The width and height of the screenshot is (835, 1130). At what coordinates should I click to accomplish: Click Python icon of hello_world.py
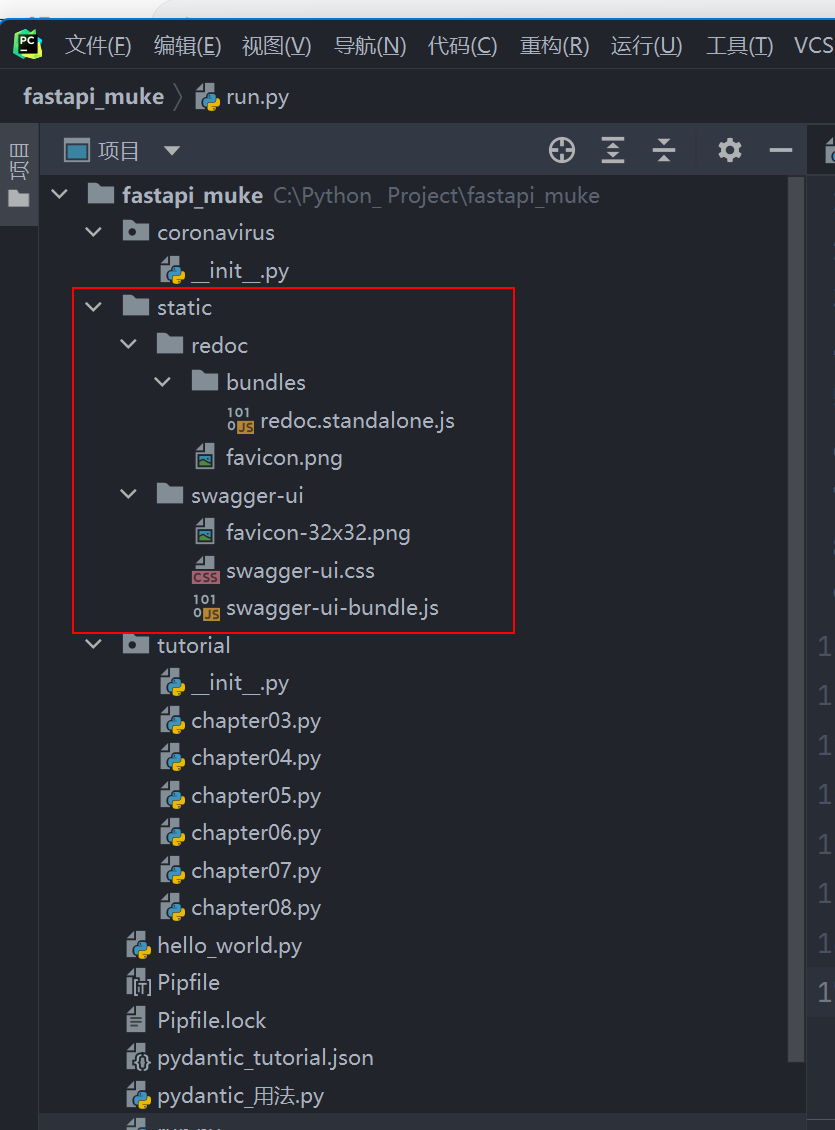coord(138,945)
